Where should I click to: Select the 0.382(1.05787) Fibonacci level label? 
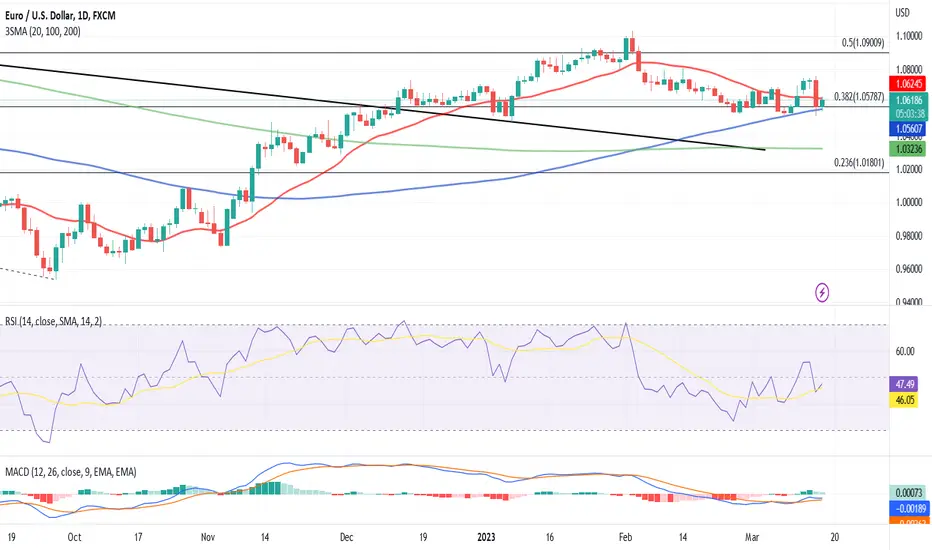point(859,96)
